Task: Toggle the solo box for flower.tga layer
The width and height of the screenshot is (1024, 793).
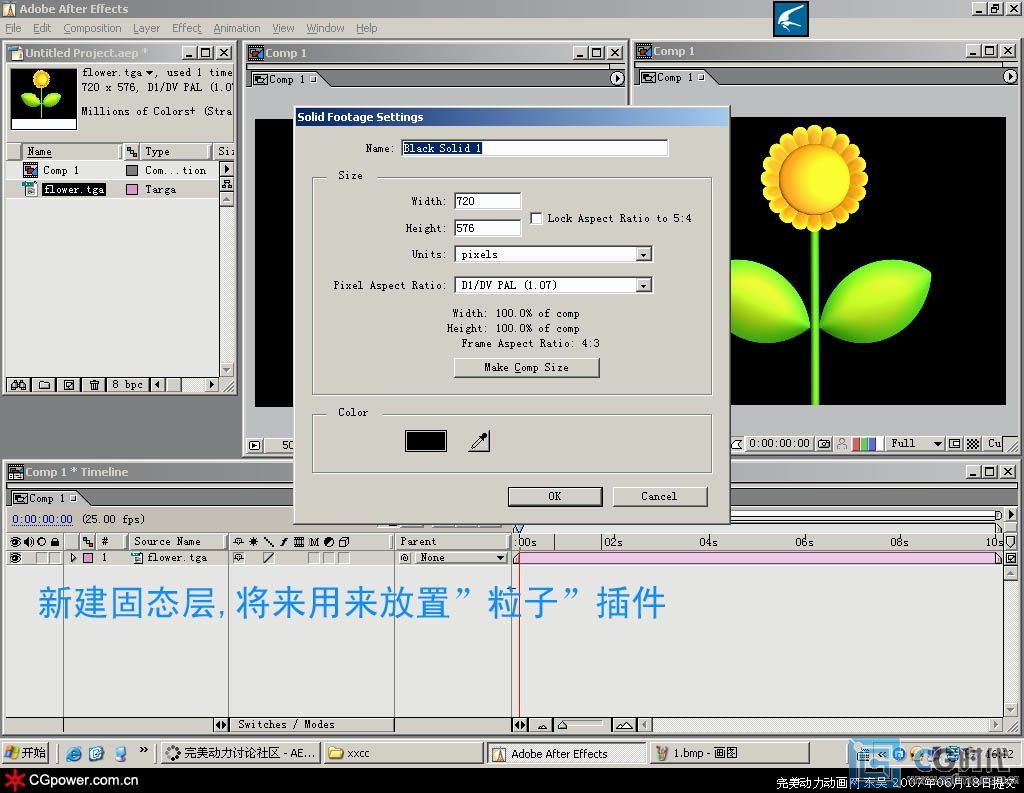Action: [41, 558]
